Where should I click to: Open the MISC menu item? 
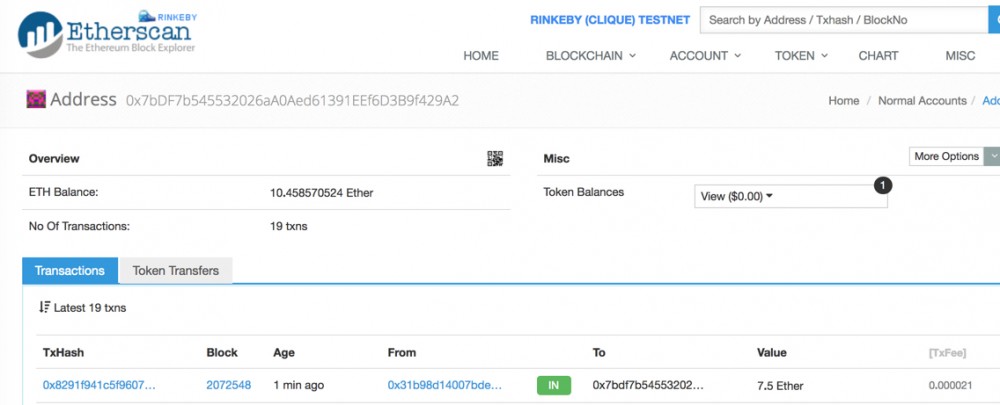click(960, 55)
